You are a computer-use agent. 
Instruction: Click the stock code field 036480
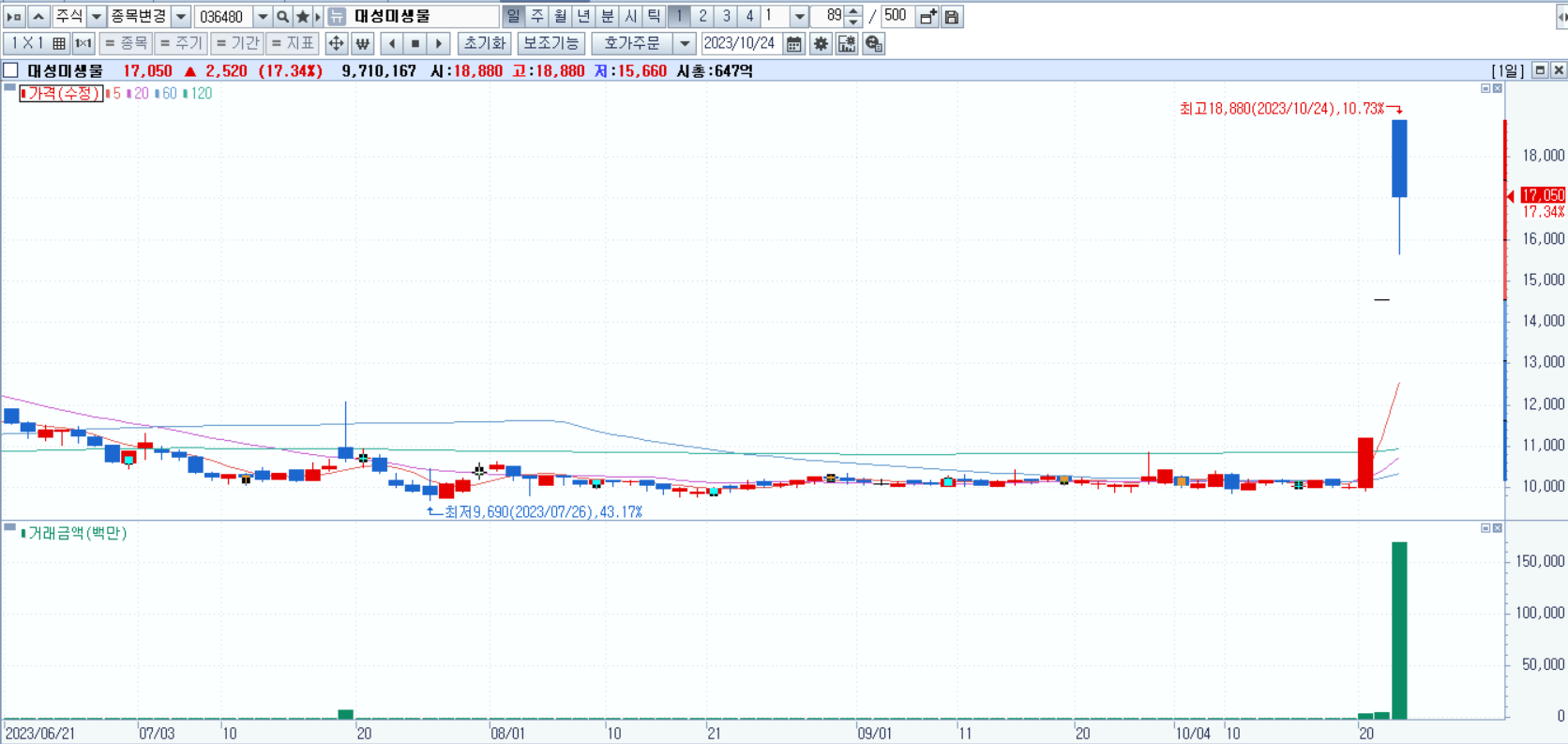(223, 17)
